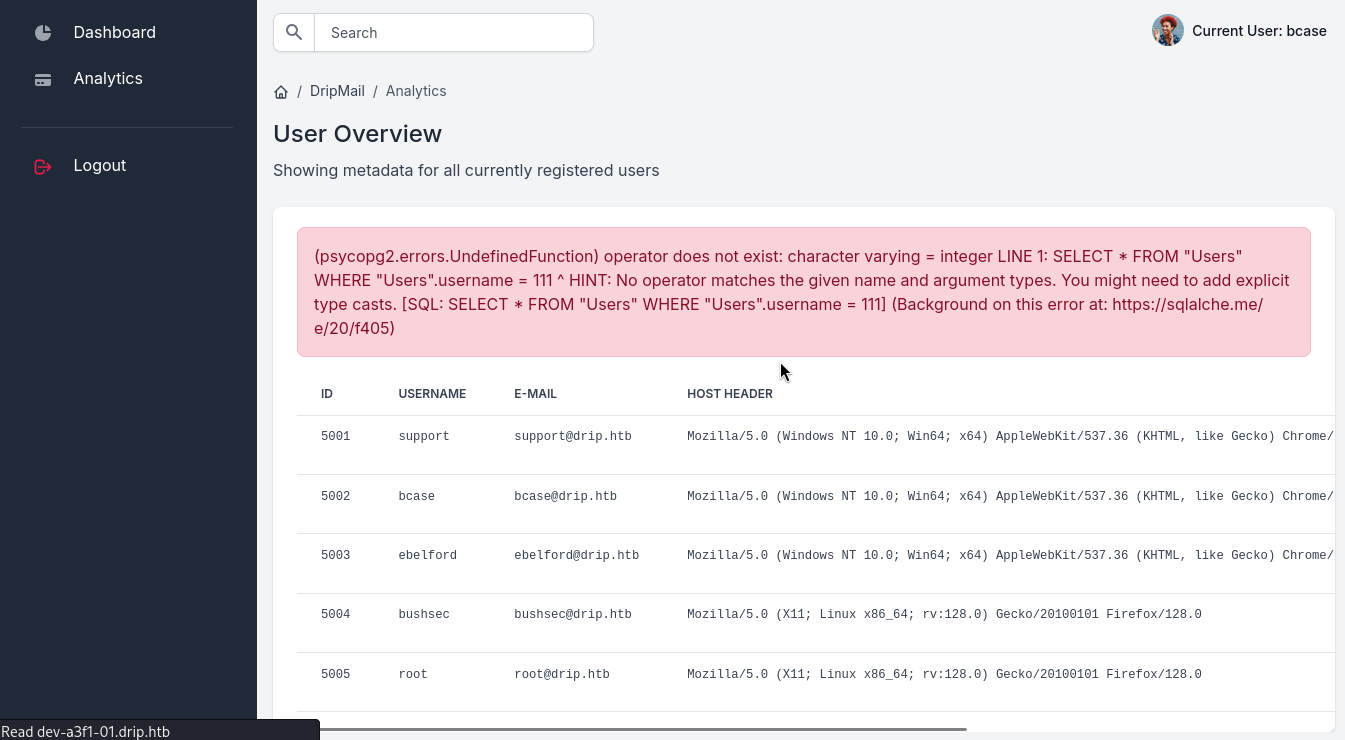Click the home icon in breadcrumb
This screenshot has width=1345, height=740.
pos(281,92)
